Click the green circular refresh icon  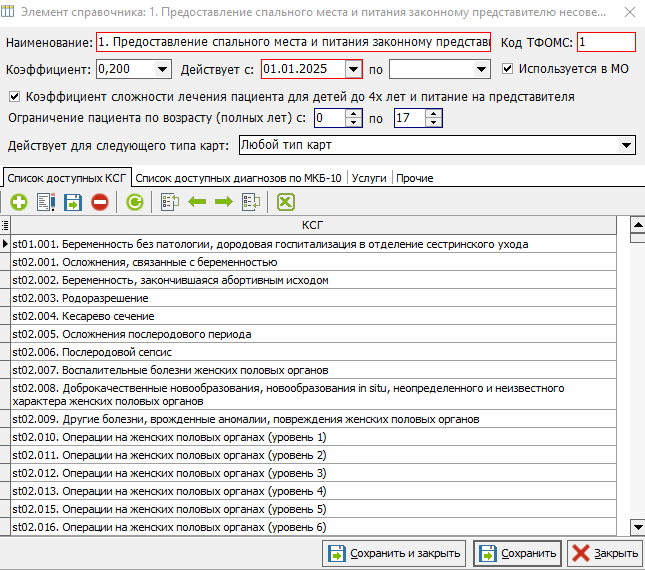pyautogui.click(x=134, y=202)
